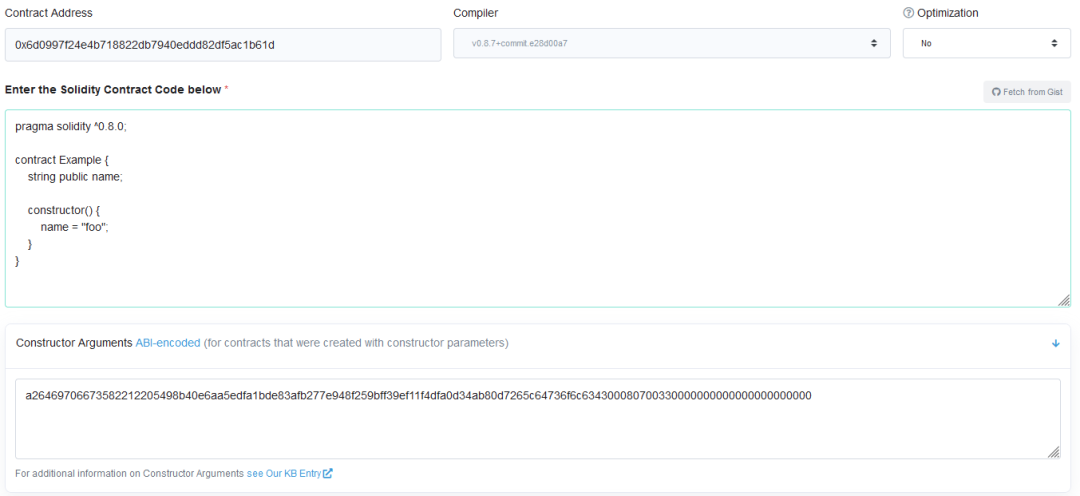This screenshot has width=1080, height=496.
Task: Open the Optimization No dropdown
Action: click(x=987, y=43)
